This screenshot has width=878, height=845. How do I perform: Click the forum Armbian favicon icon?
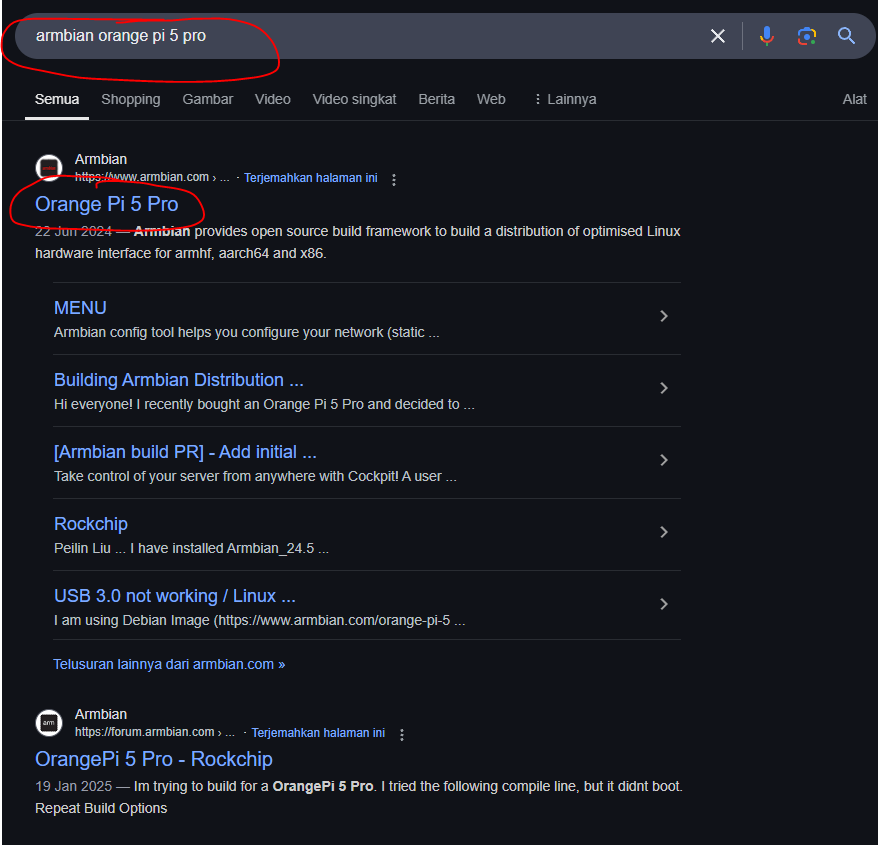[49, 723]
